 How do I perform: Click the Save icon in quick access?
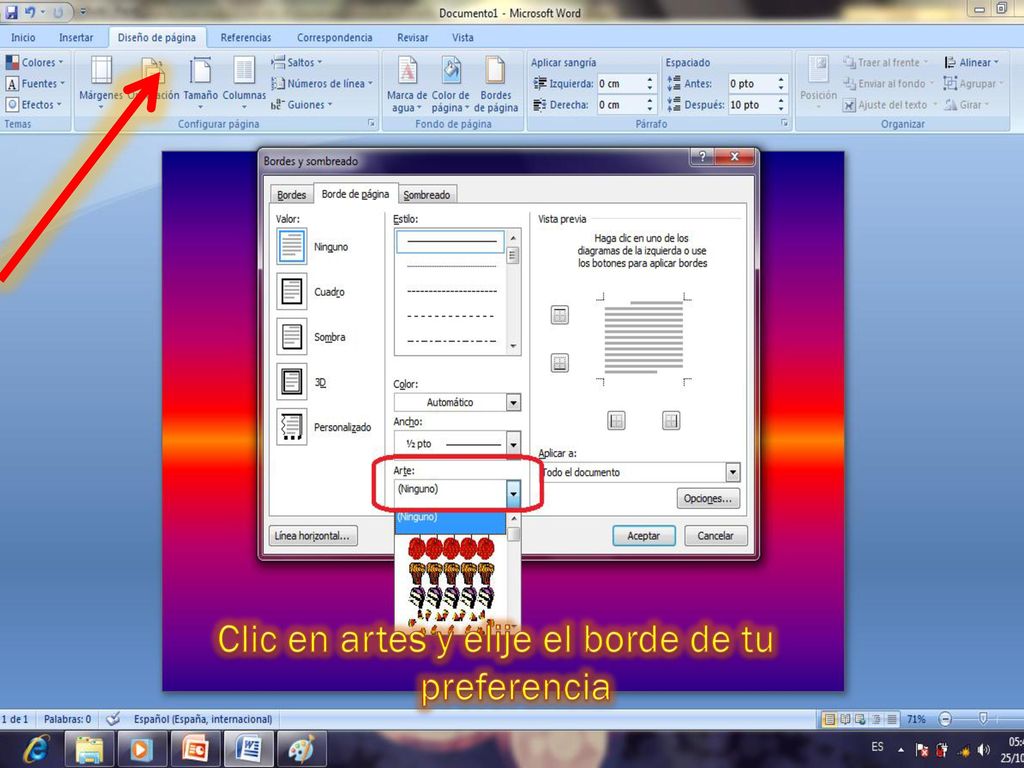pyautogui.click(x=11, y=12)
